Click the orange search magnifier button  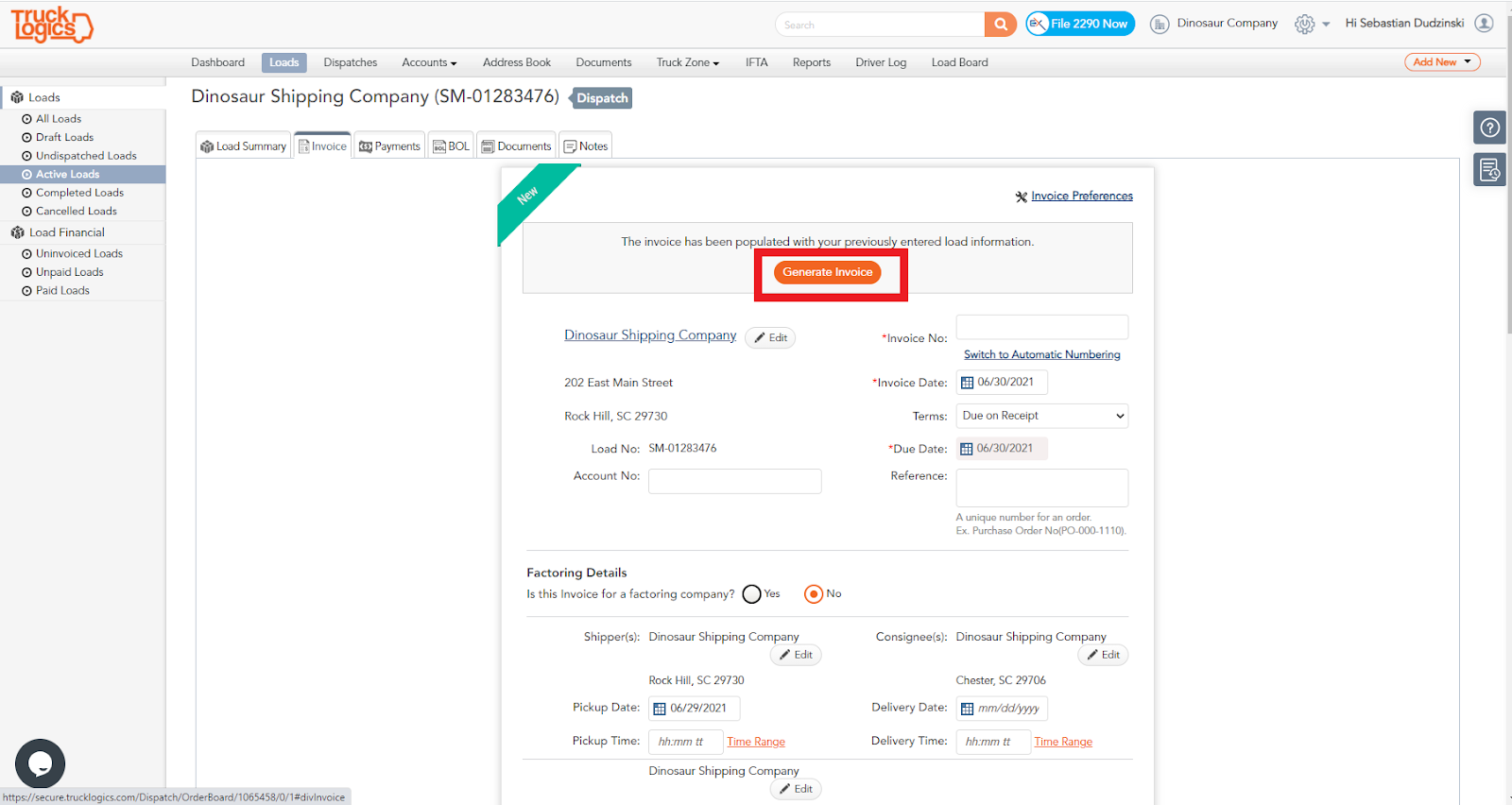coord(1001,25)
